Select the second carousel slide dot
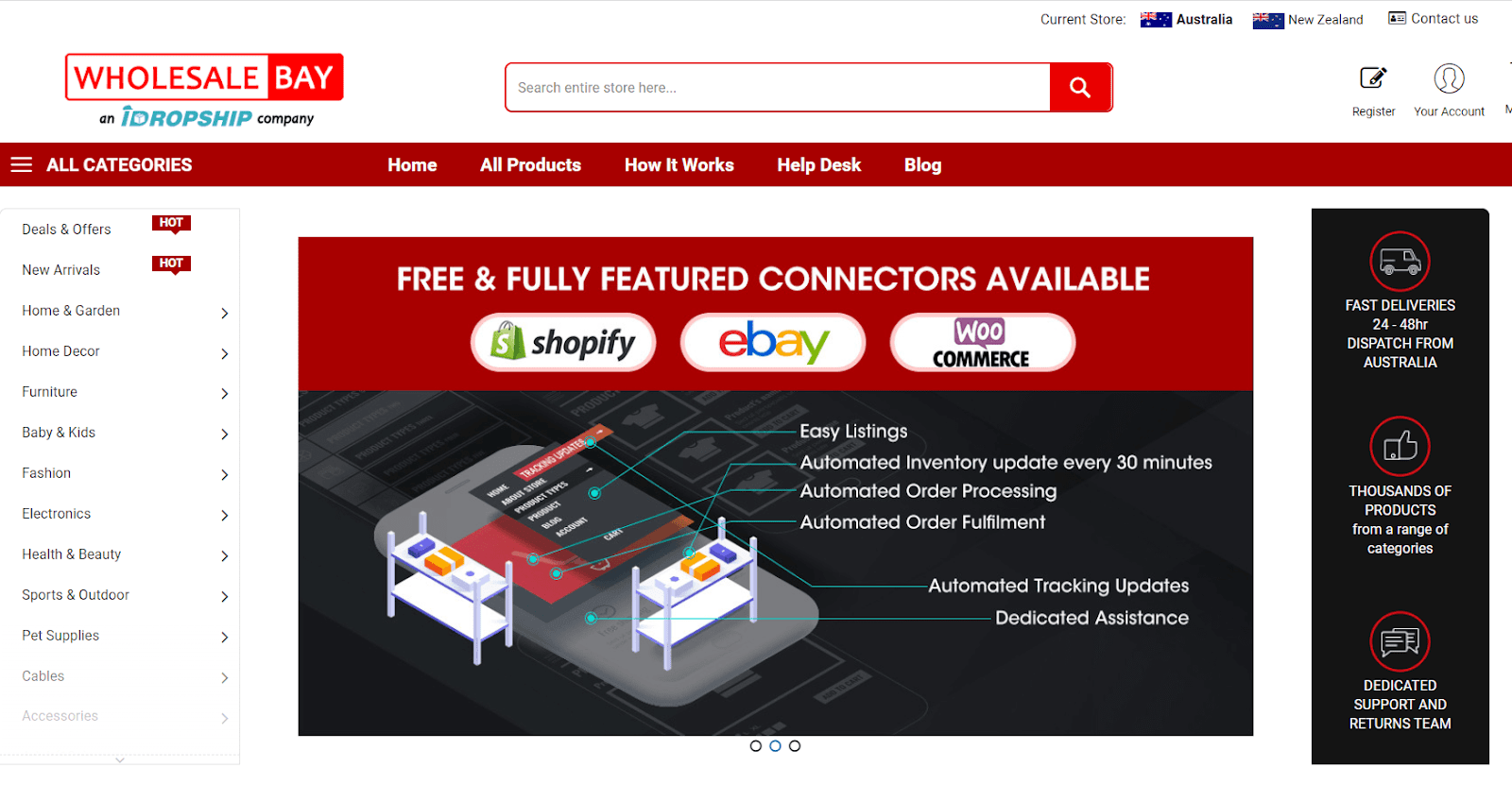Screen dimensions: 1512x801 click(x=775, y=746)
